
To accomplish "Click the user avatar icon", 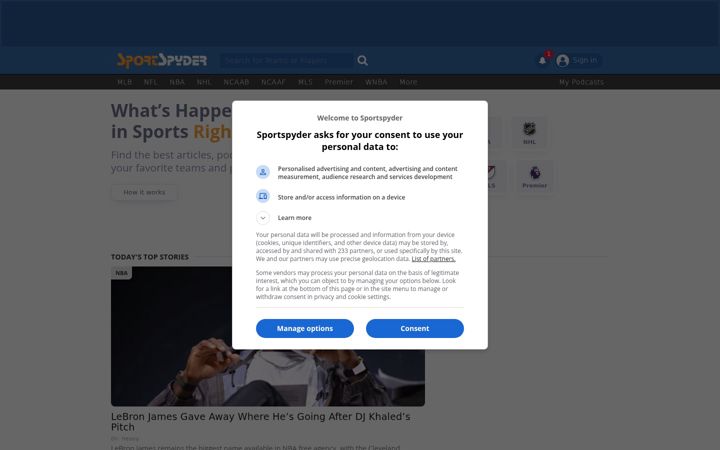I will (562, 60).
